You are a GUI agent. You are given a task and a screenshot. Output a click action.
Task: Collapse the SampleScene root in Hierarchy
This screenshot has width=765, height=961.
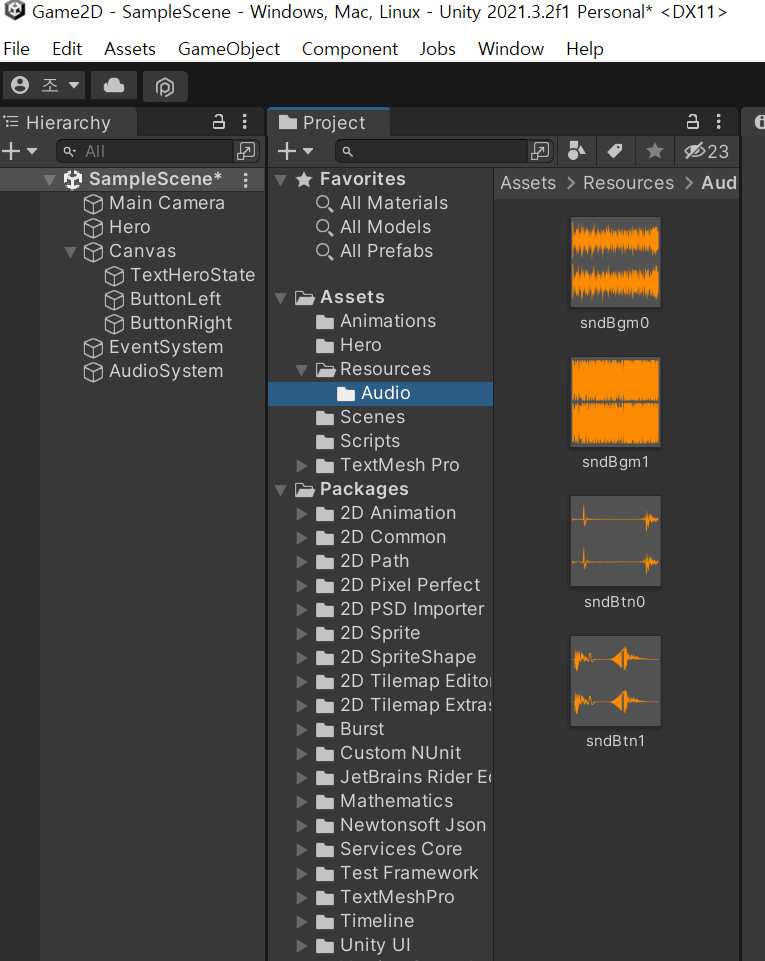pos(50,180)
